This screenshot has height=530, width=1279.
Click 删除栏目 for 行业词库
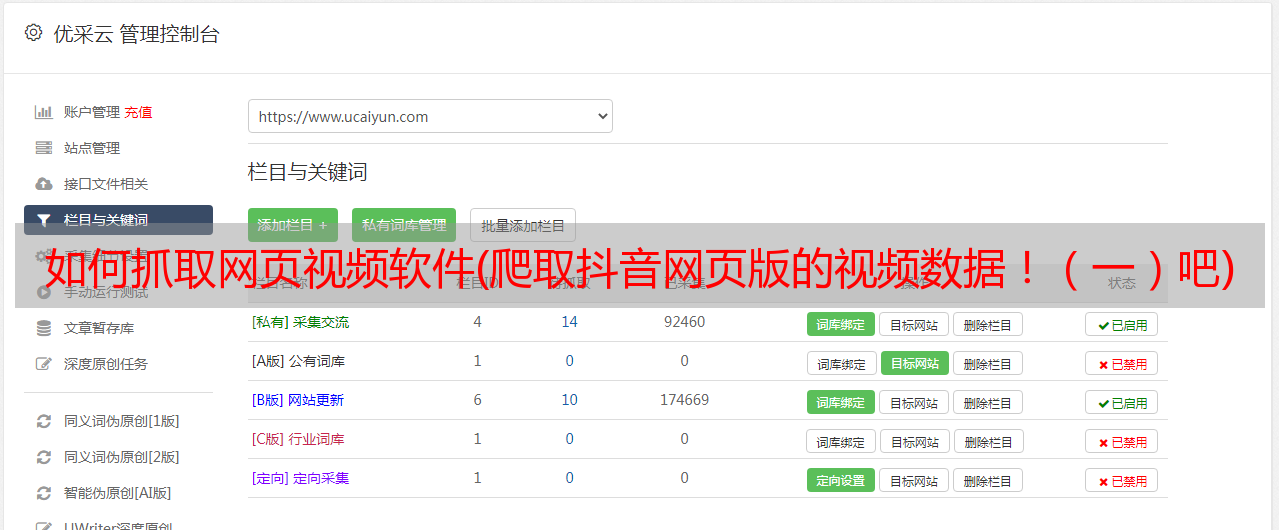point(988,441)
